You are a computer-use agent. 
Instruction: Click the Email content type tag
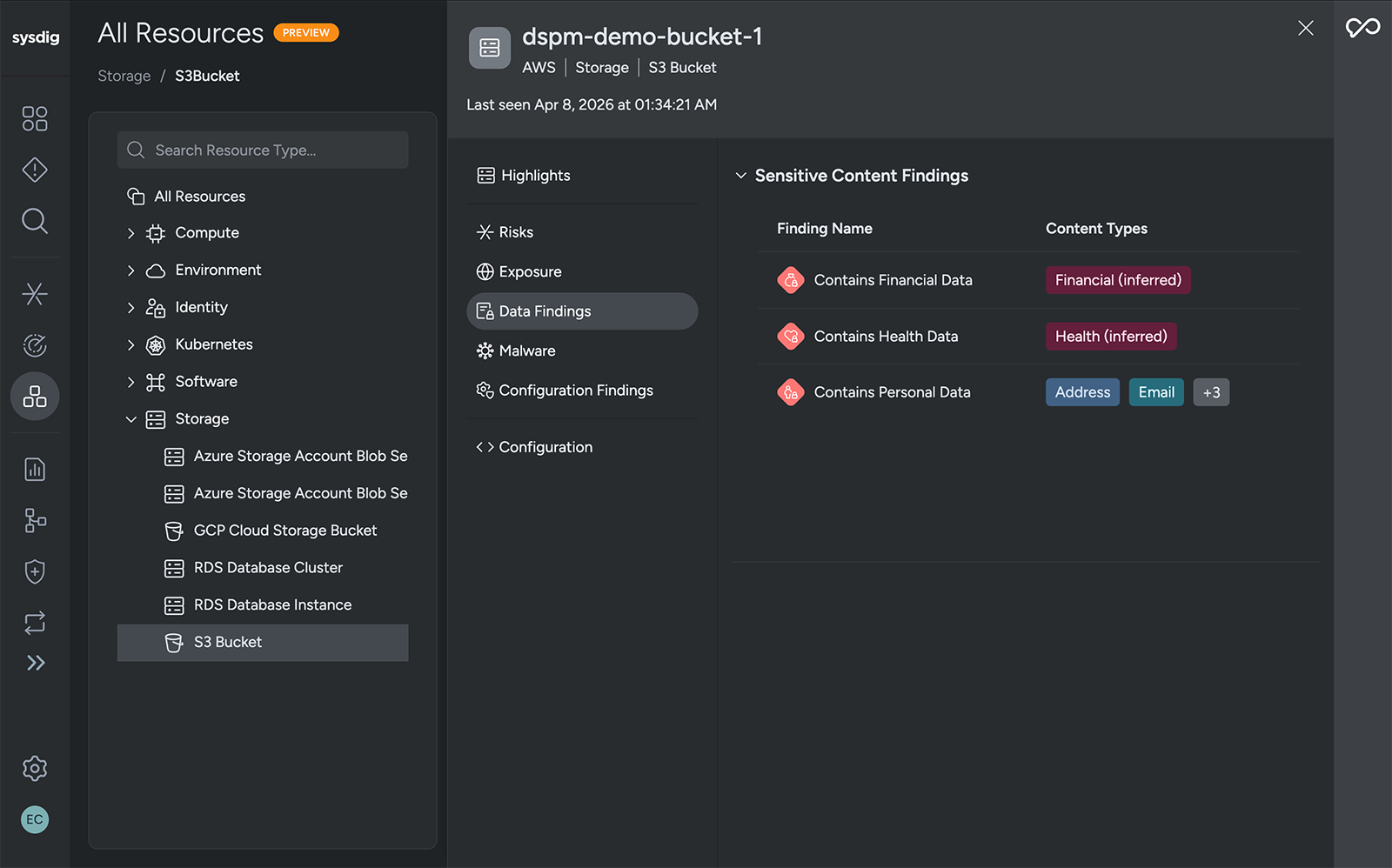1156,392
